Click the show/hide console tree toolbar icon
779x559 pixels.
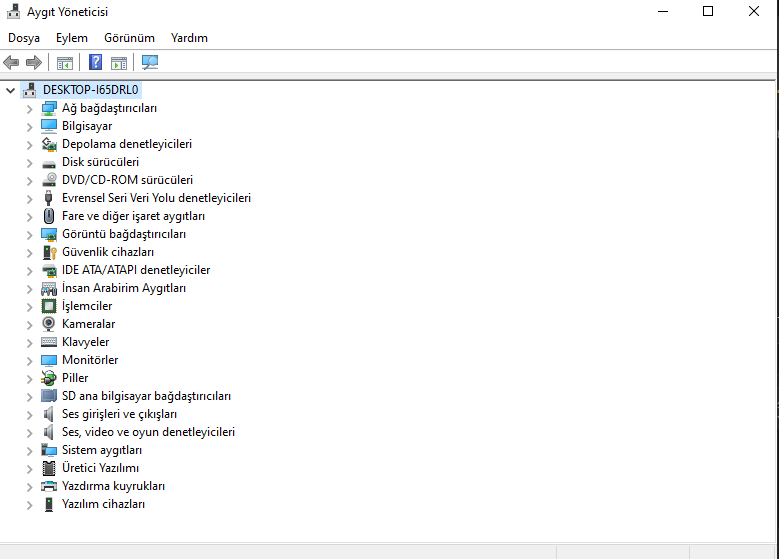(65, 63)
